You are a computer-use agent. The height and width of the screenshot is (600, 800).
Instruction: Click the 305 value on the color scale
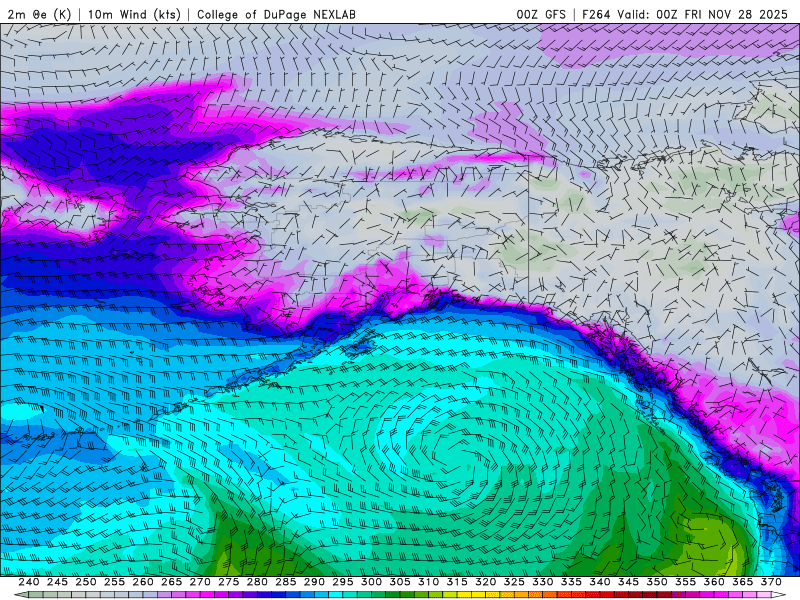pos(400,582)
